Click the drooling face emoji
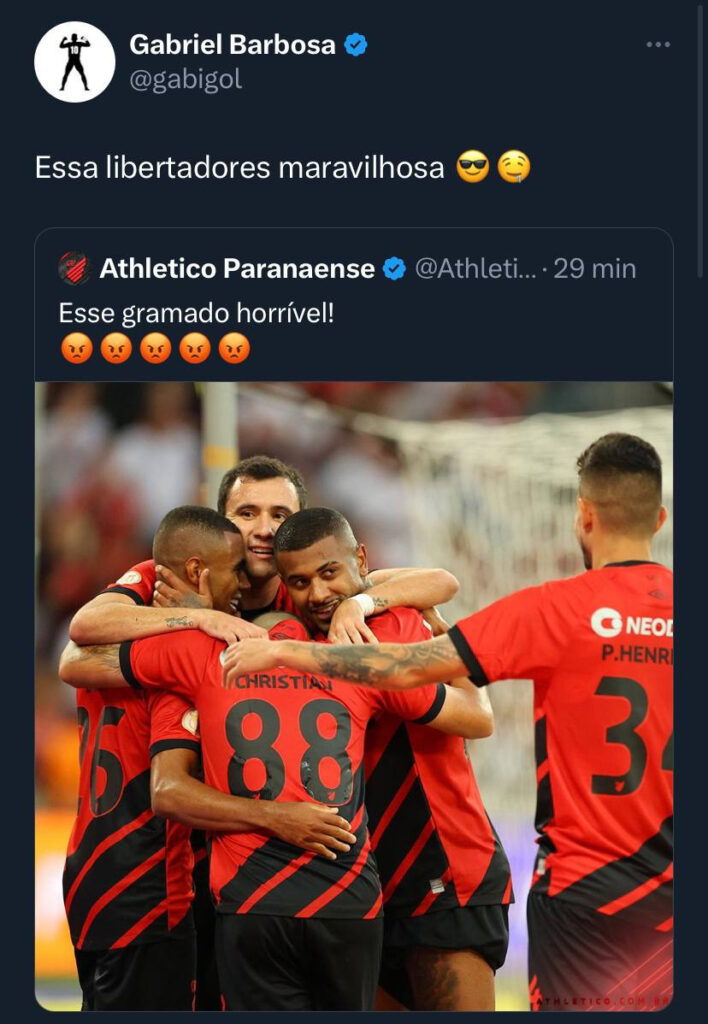Viewport: 708px width, 1024px height. (x=514, y=167)
